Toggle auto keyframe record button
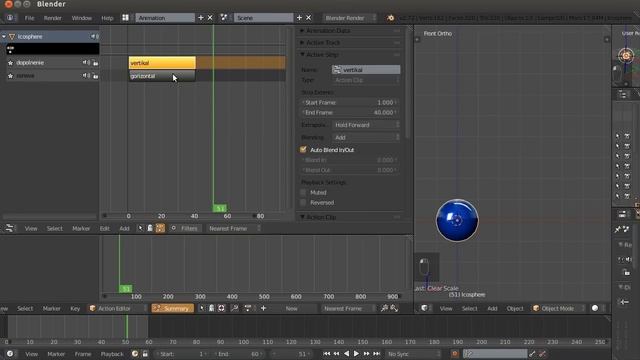640x360 pixels. click(x=455, y=353)
